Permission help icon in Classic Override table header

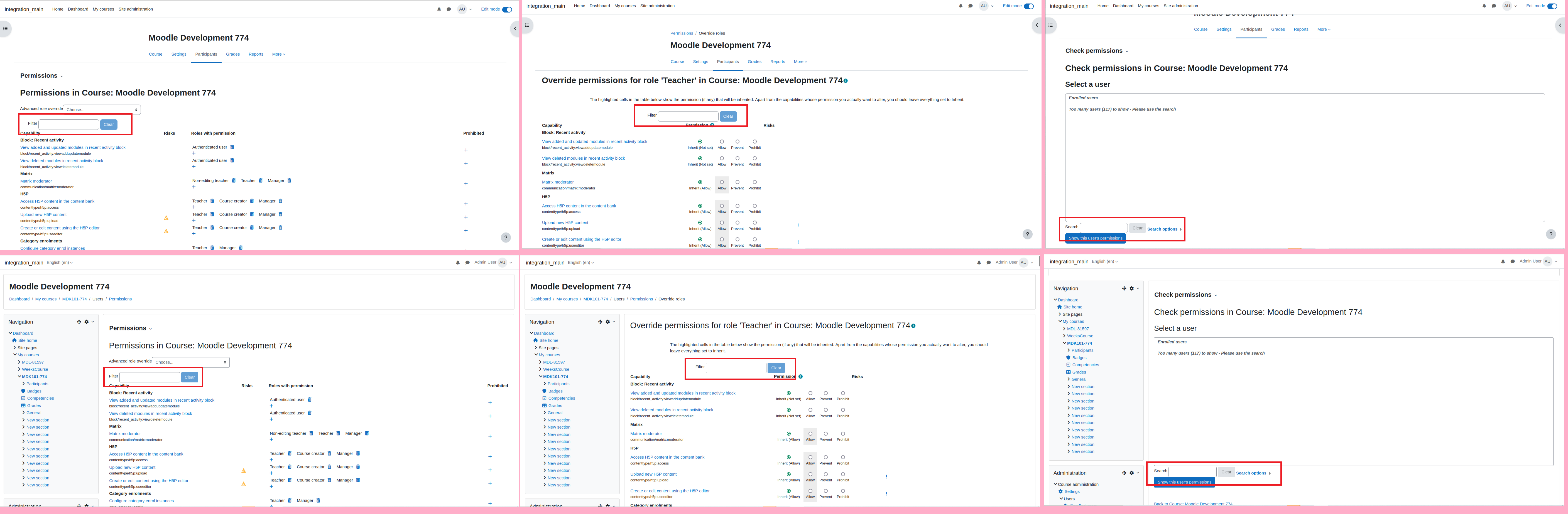click(800, 377)
